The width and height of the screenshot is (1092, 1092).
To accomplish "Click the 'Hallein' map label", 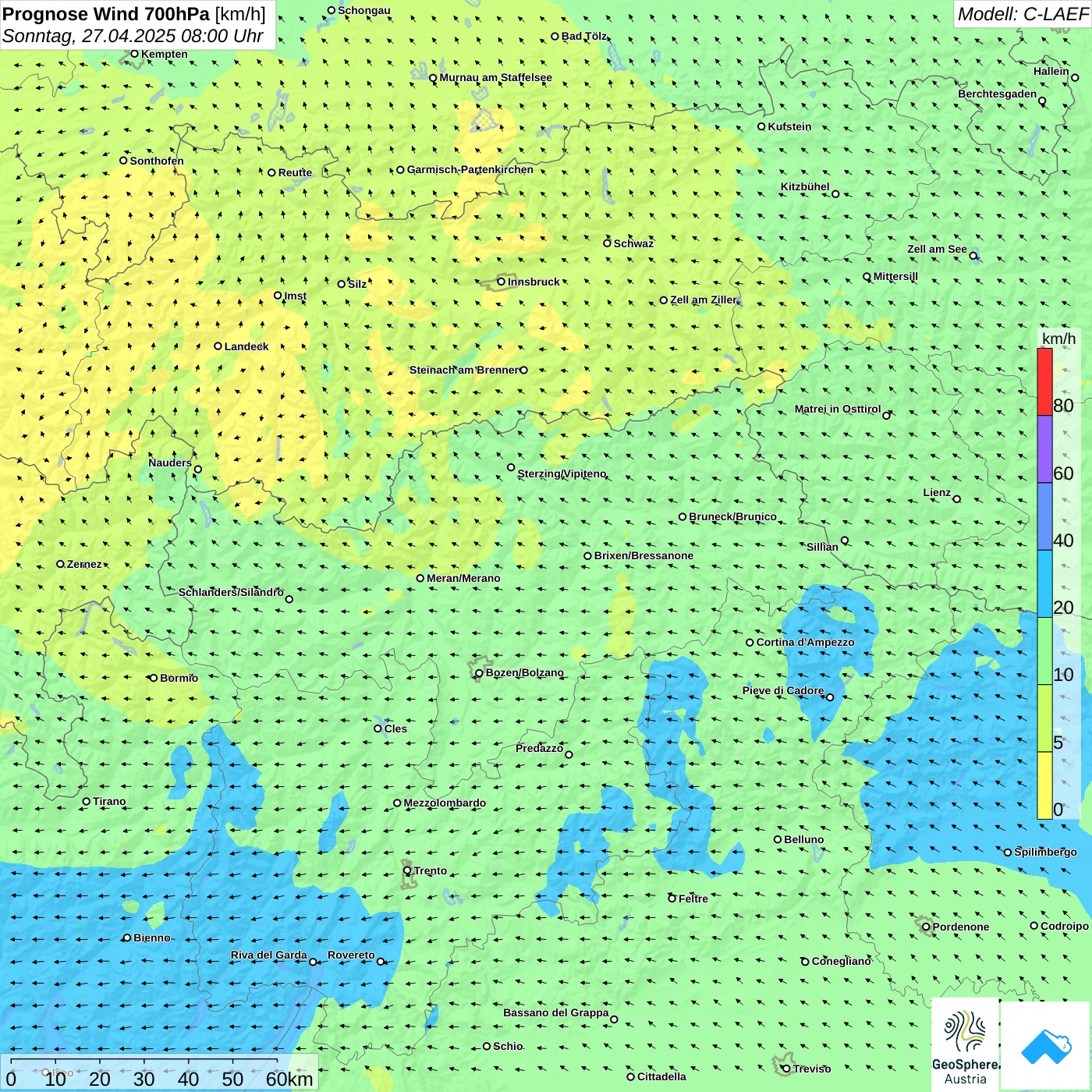I will click(1051, 71).
